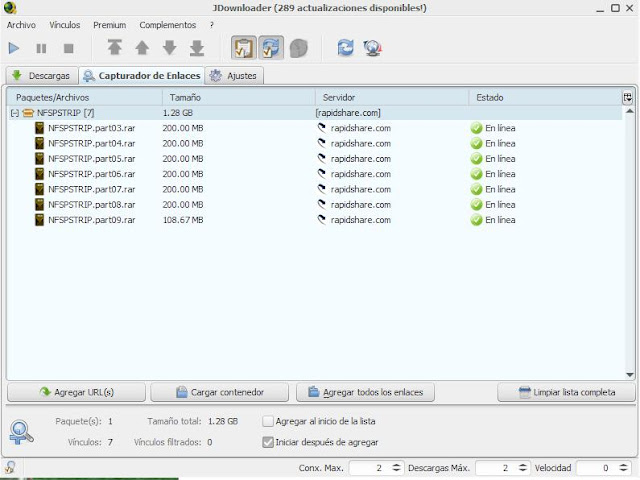Uncheck Iniciar después de agregar
Screen dimensions: 640x480
pos(268,442)
